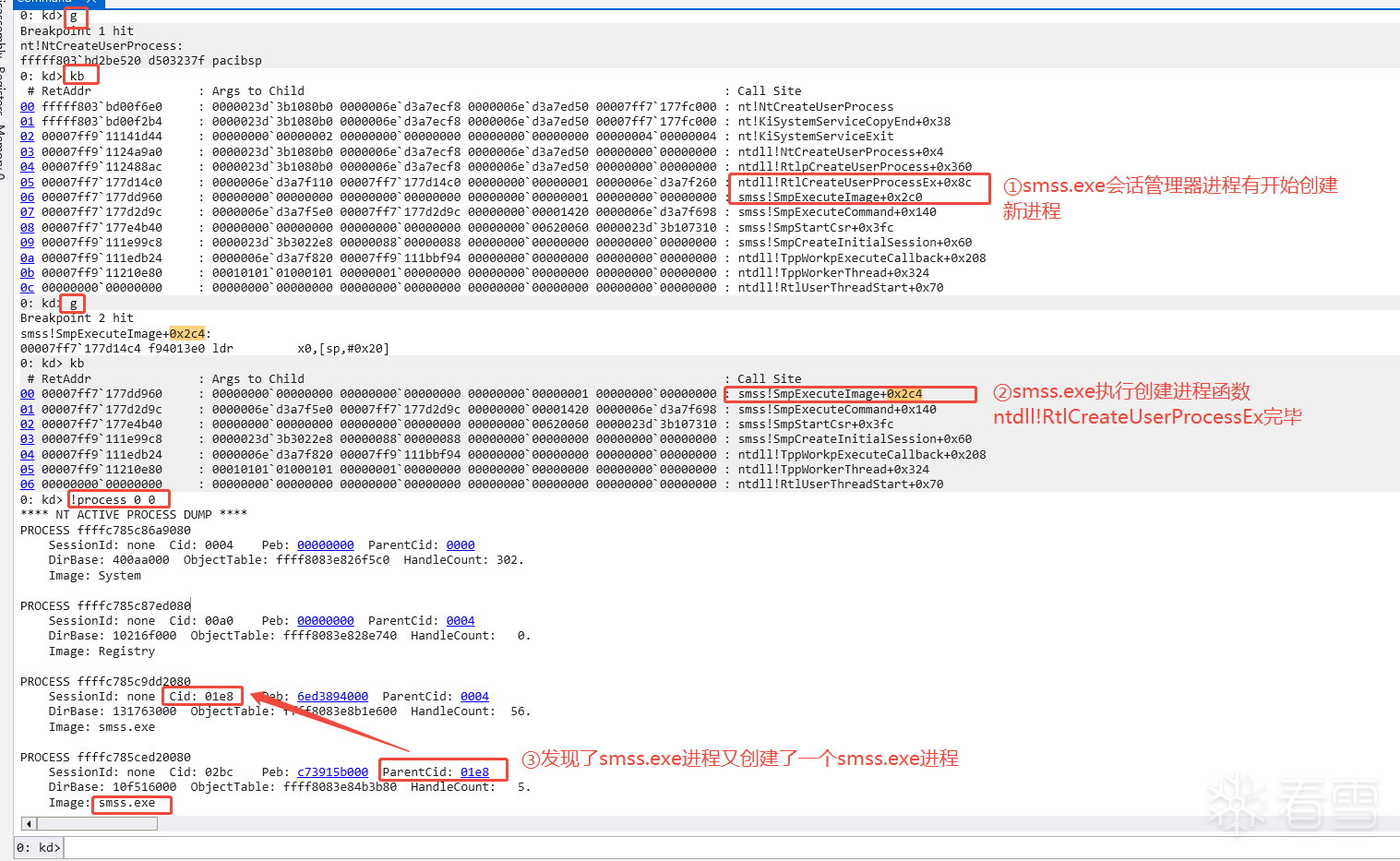The height and width of the screenshot is (861, 1400).
Task: Click 'PROCESS ffffc785c86a9080' line
Action: [x=105, y=531]
